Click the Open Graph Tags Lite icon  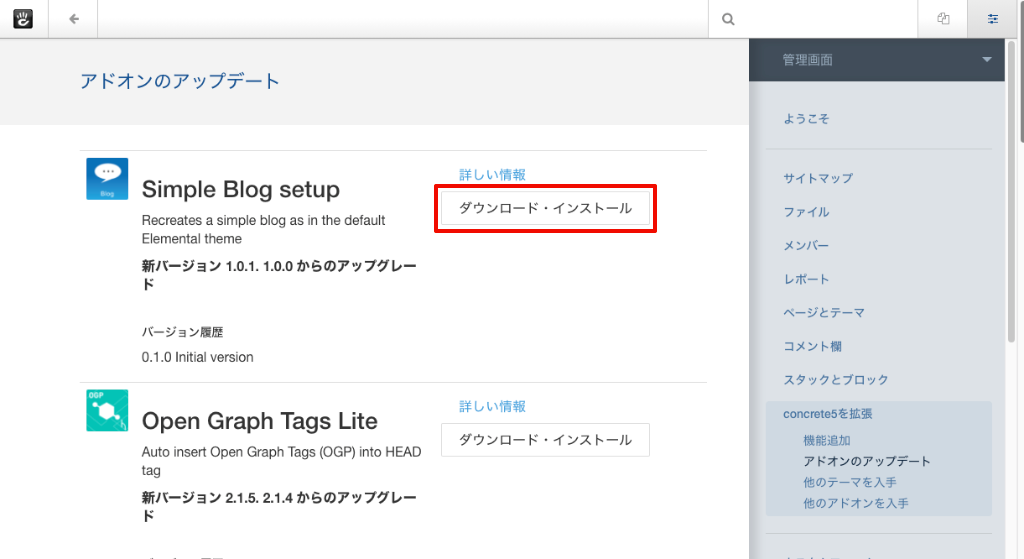tap(107, 411)
